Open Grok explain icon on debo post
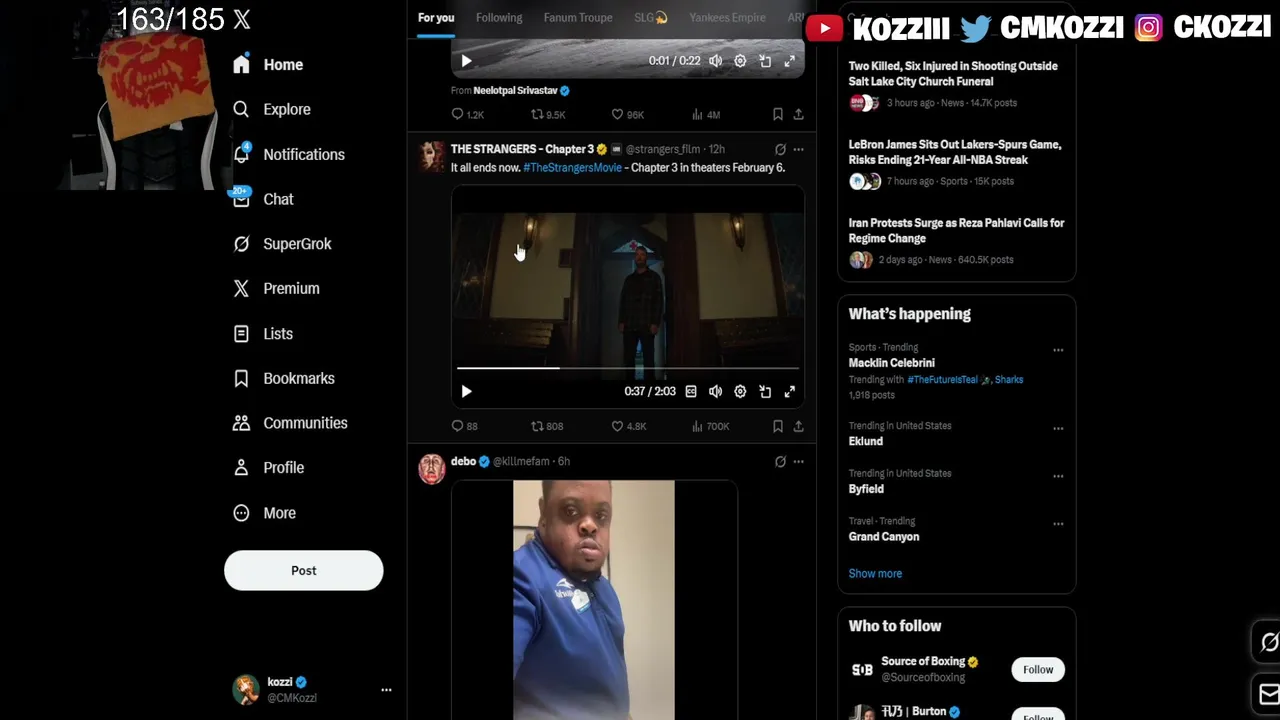This screenshot has width=1280, height=720. click(780, 462)
